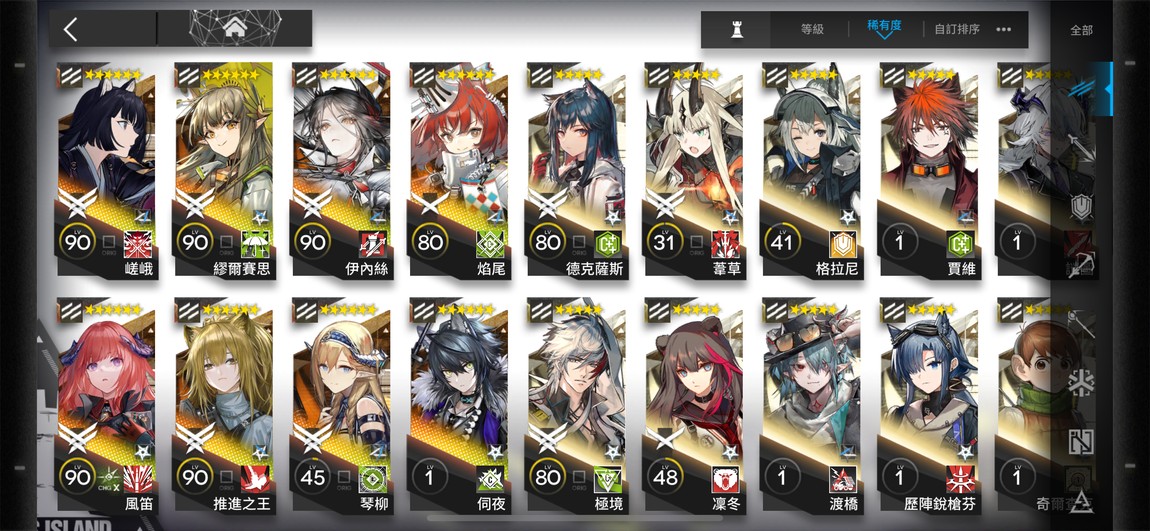Click the rook profession filter icon
The image size is (1150, 531).
pos(735,29)
